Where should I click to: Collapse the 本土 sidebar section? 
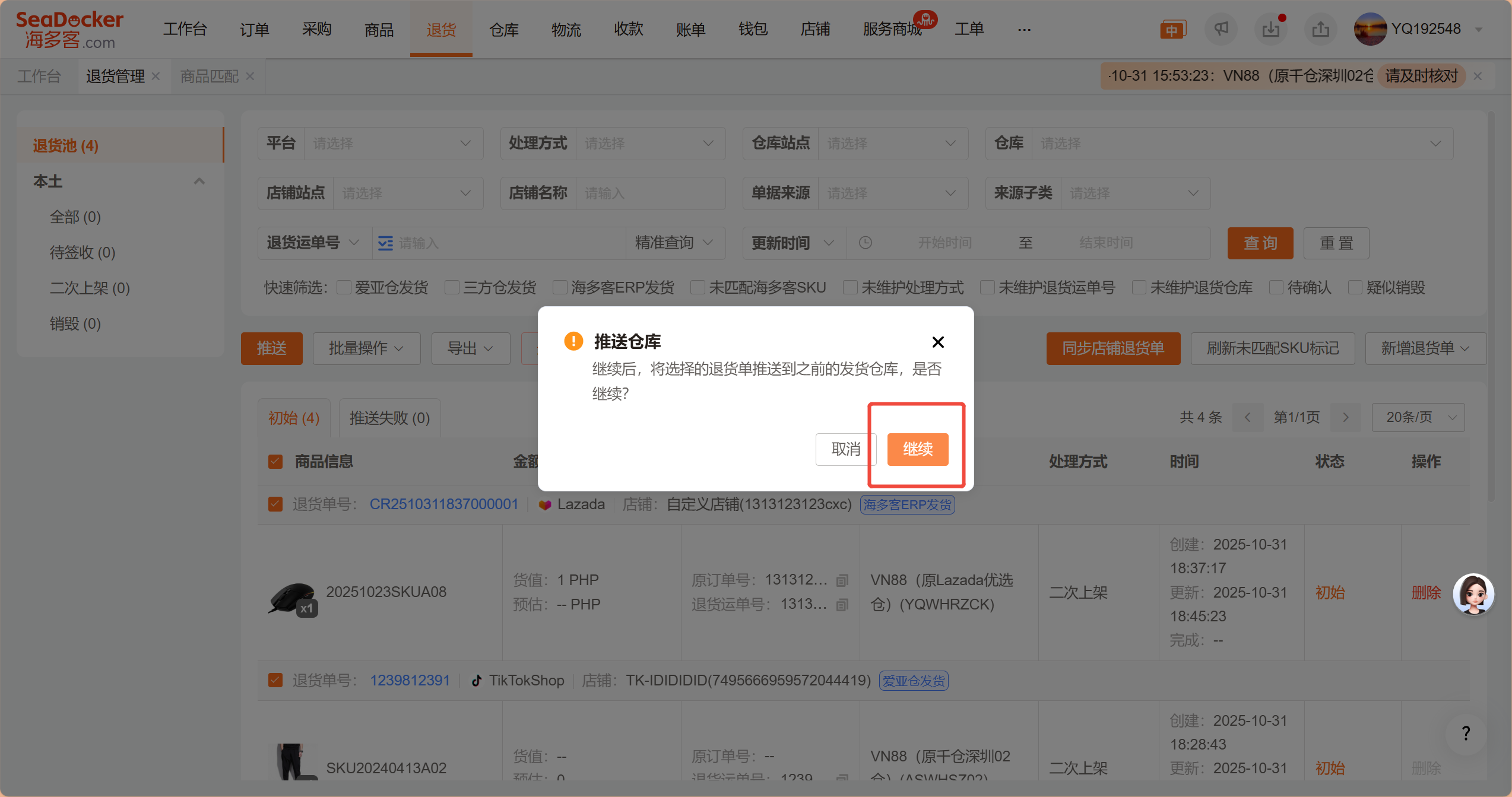199,181
